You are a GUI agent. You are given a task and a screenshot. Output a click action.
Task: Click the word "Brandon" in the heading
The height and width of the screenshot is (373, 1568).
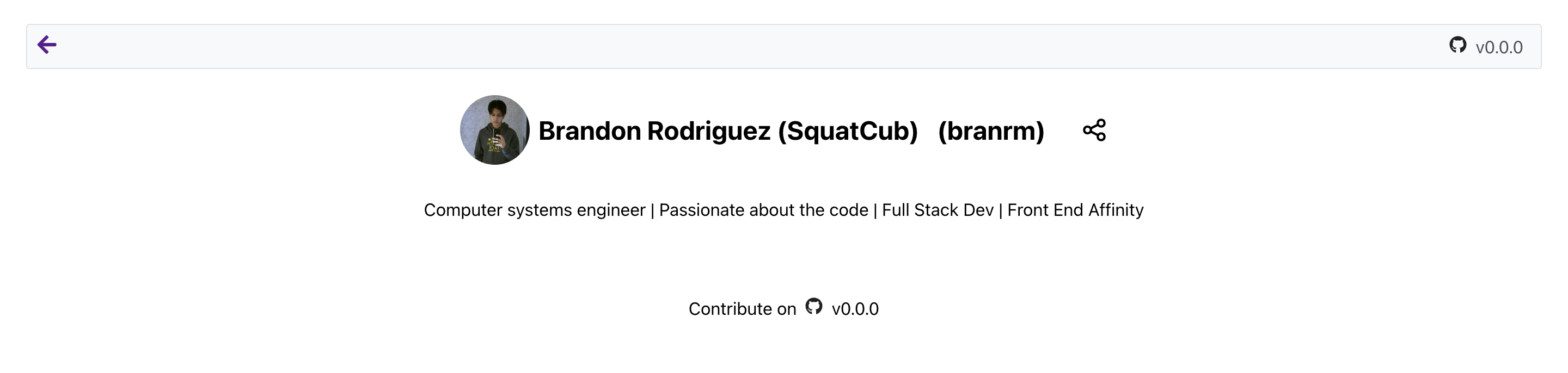(x=589, y=131)
